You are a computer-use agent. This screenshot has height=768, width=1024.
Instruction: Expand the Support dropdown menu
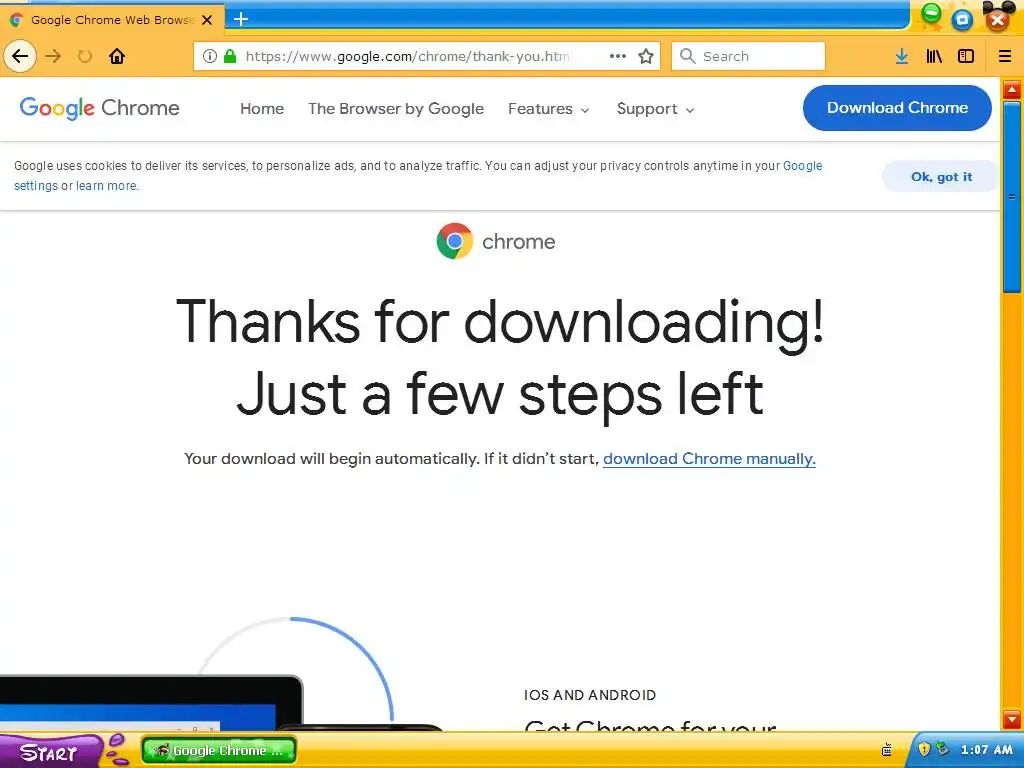click(656, 109)
